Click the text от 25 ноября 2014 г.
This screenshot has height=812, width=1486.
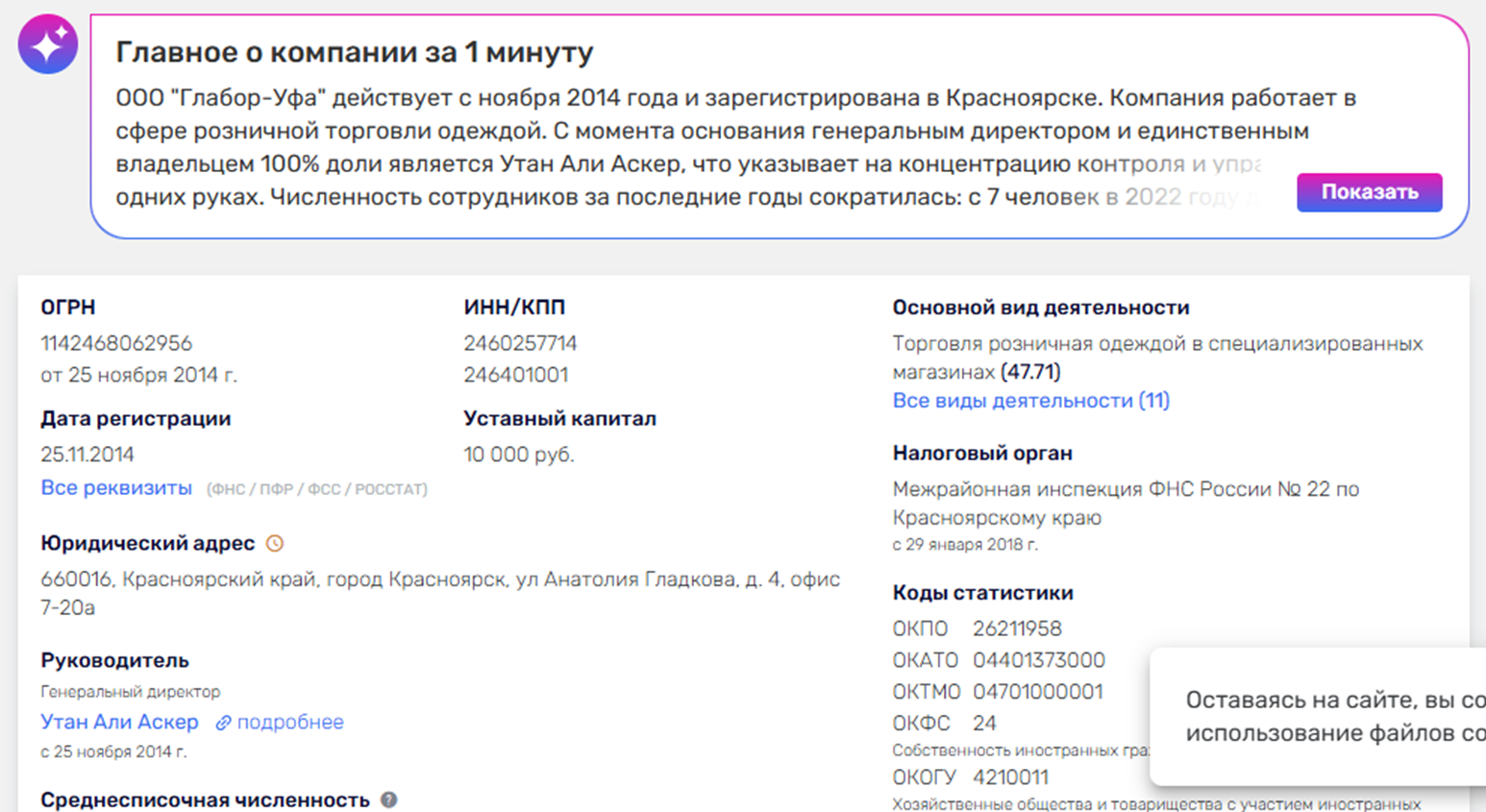(138, 375)
